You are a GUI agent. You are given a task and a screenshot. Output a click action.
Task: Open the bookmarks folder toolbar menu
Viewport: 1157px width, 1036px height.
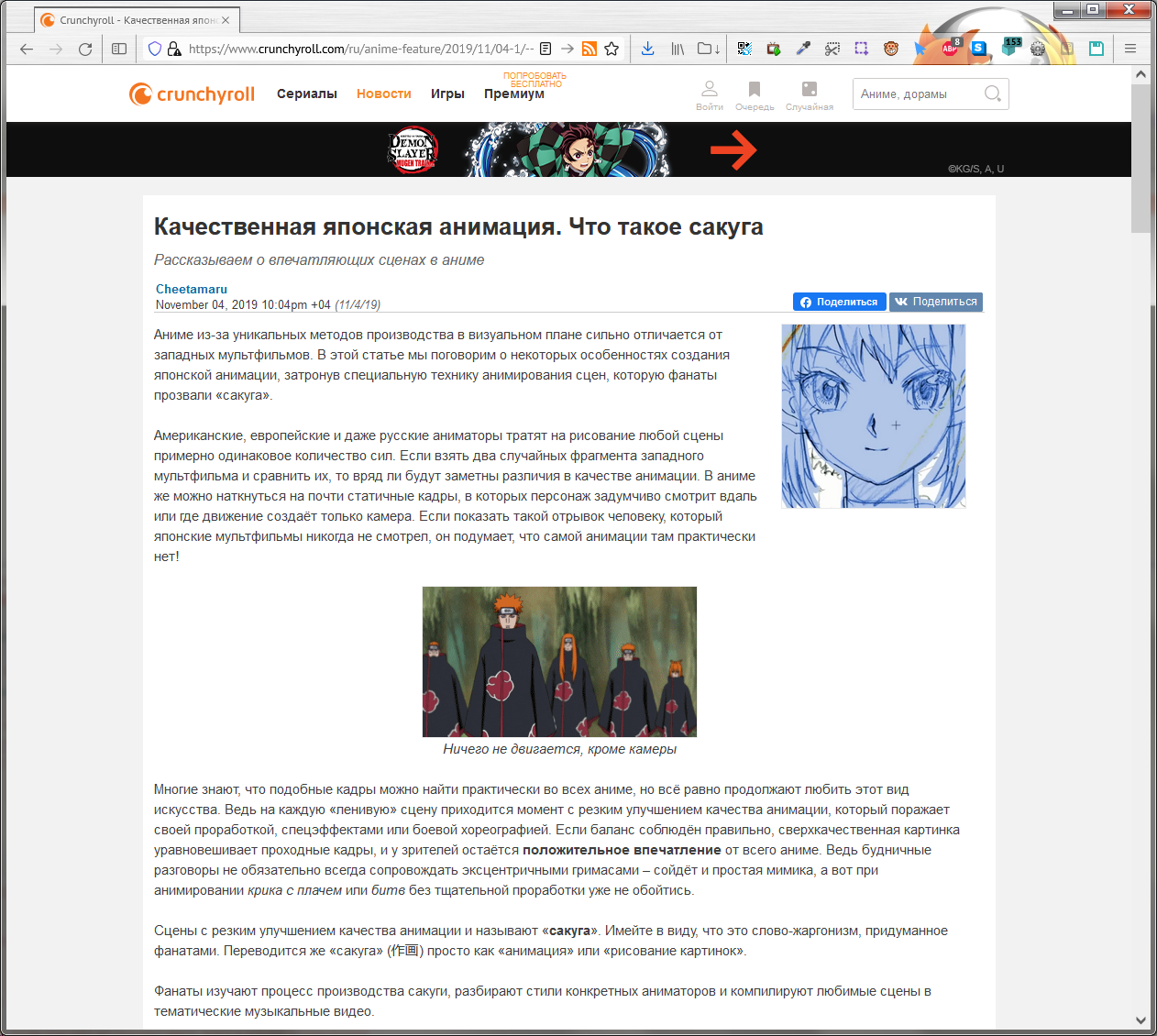[x=709, y=49]
